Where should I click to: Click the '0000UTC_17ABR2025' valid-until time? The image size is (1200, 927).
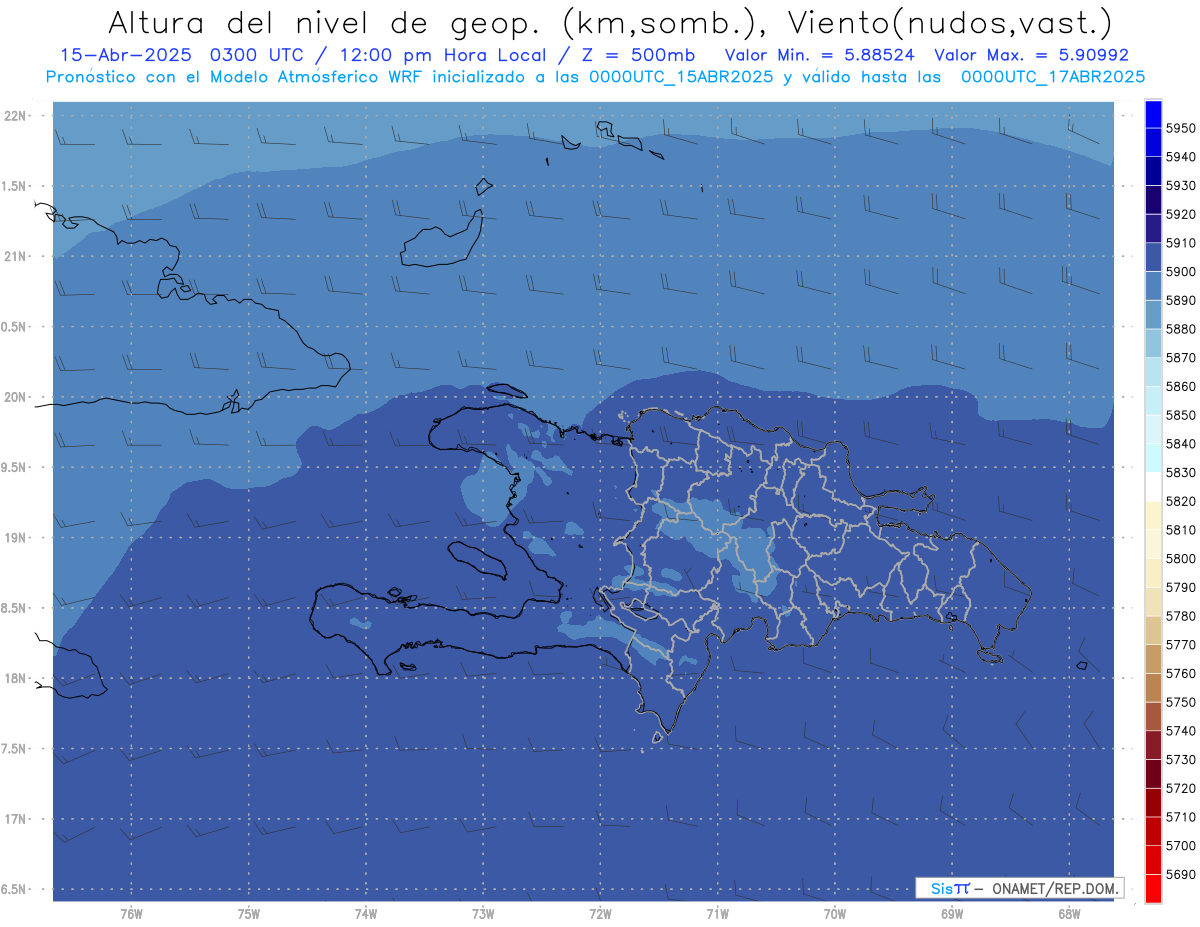coord(1053,76)
